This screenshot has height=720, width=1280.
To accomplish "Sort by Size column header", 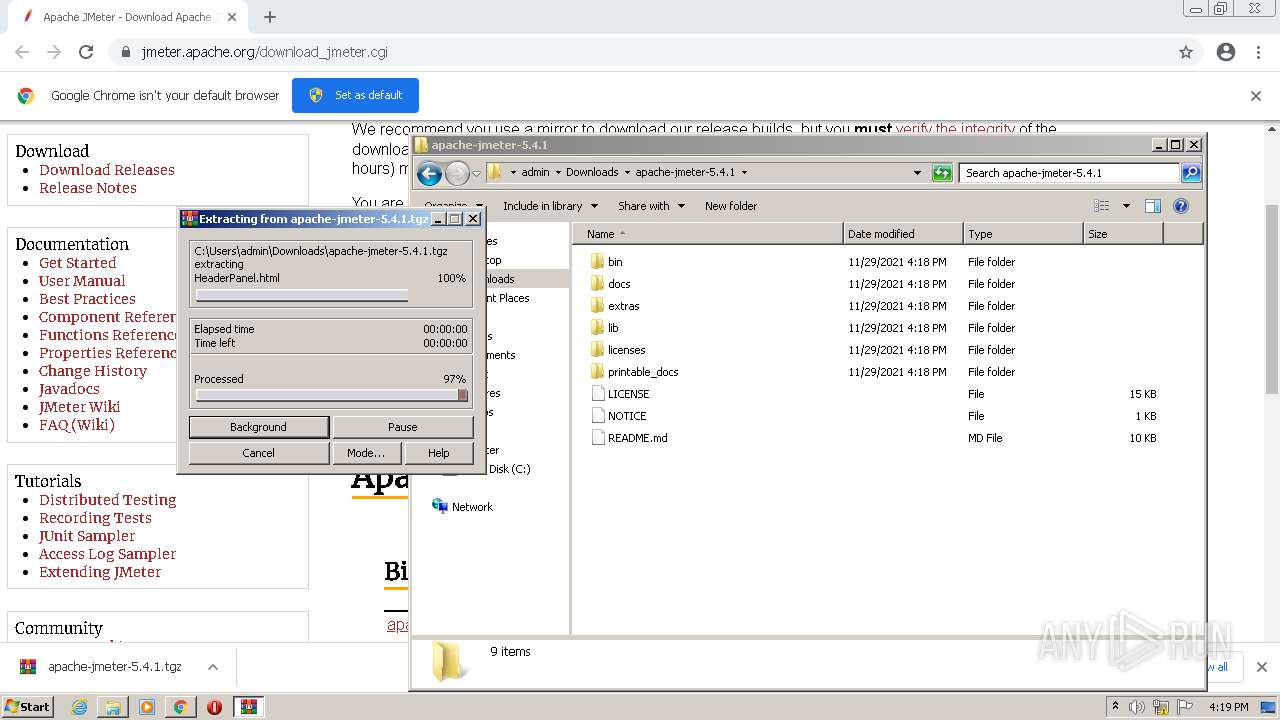I will click(x=1123, y=234).
